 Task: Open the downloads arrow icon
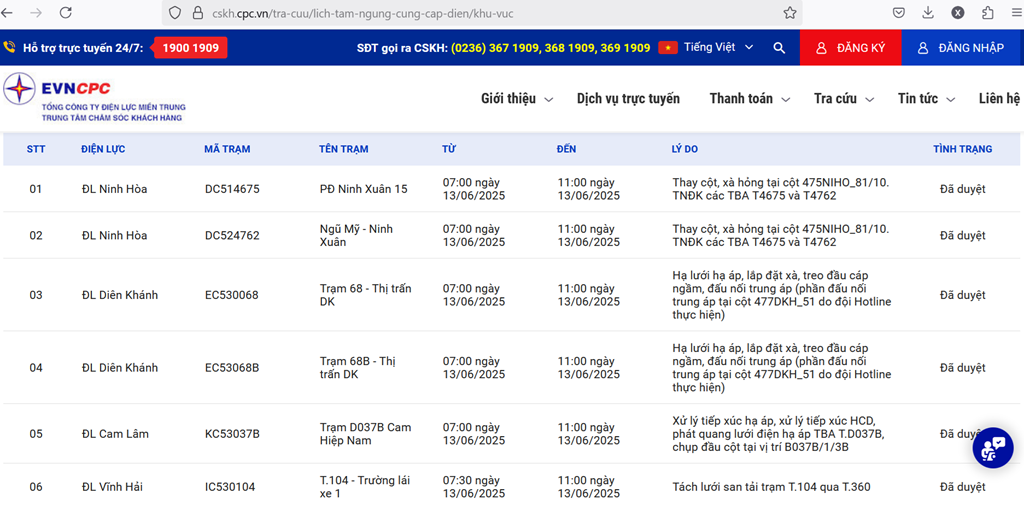tap(928, 12)
